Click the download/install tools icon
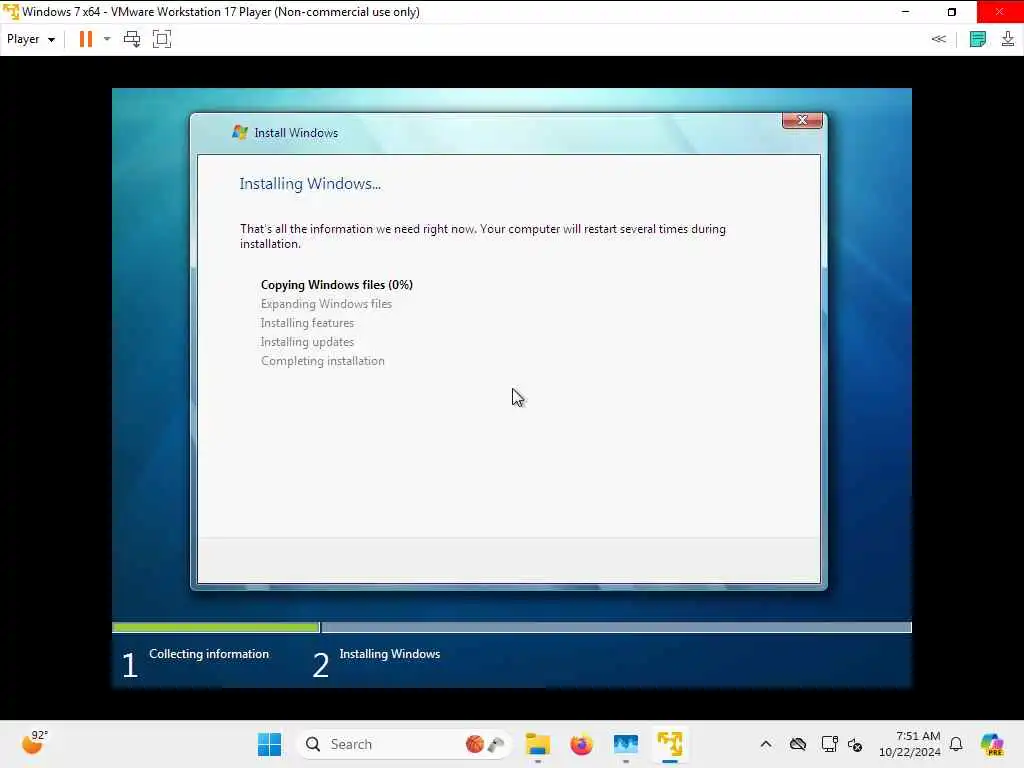The height and width of the screenshot is (768, 1024). click(x=1008, y=39)
